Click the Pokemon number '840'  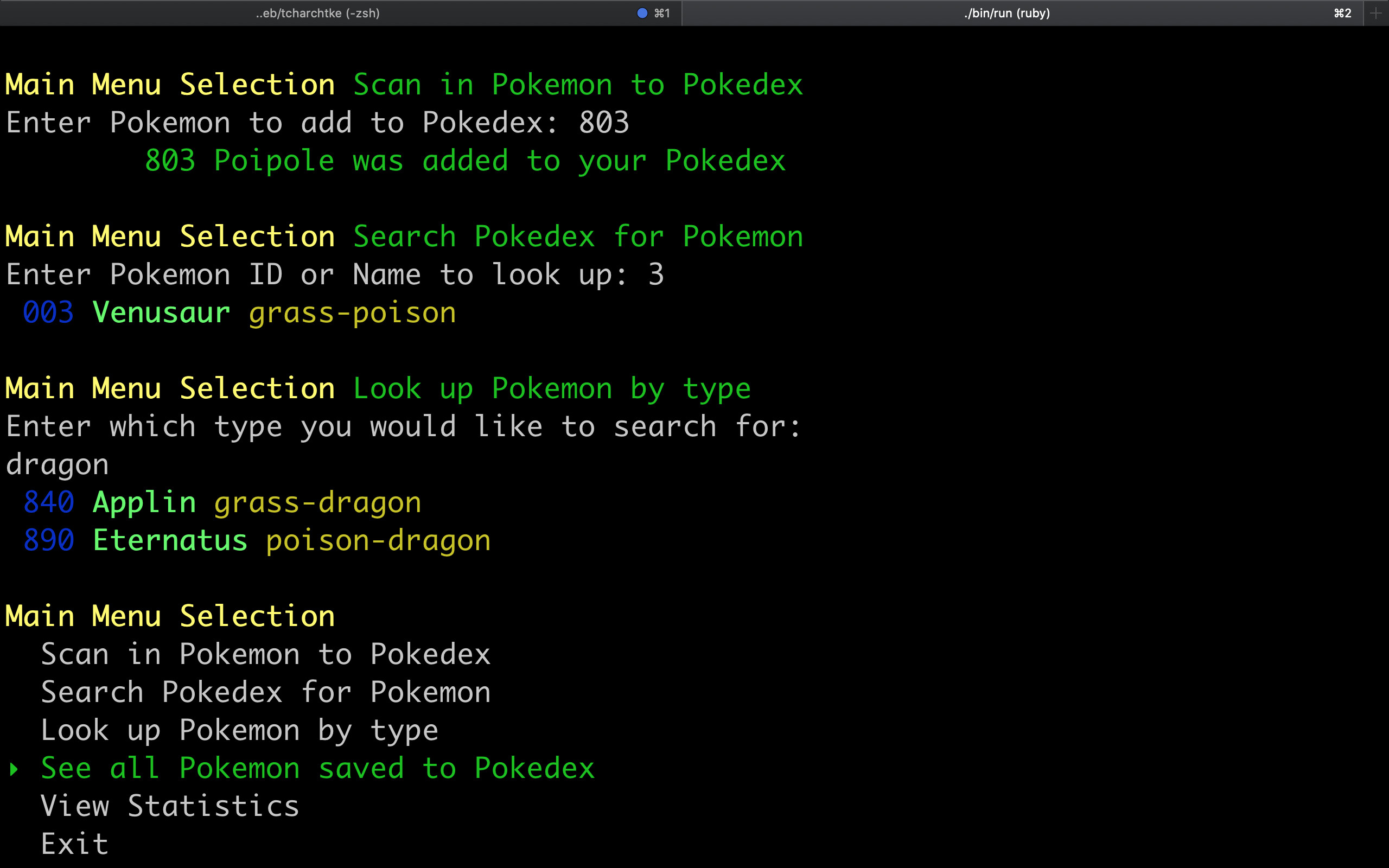[48, 502]
